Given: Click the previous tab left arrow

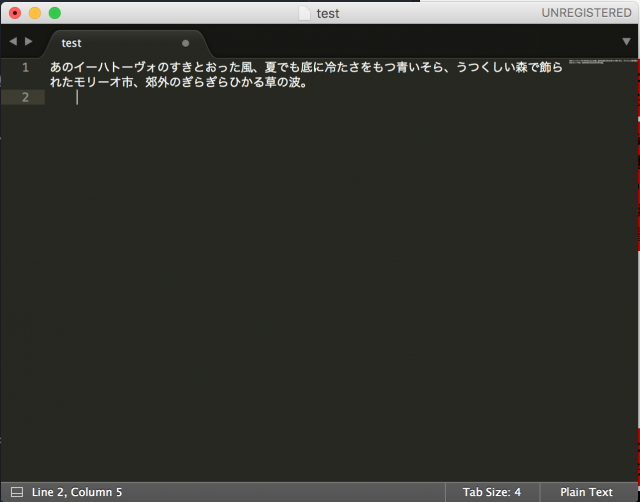Looking at the screenshot, I should pyautogui.click(x=13, y=42).
